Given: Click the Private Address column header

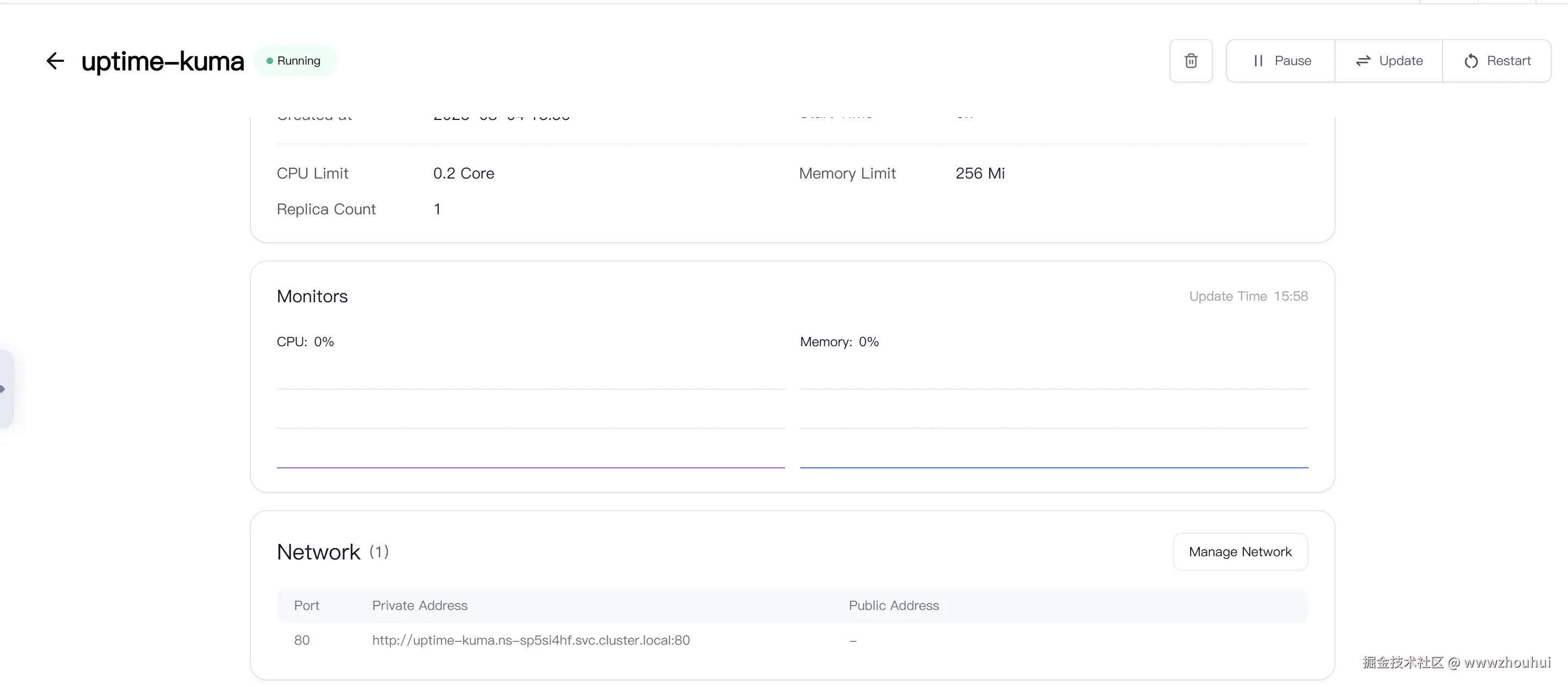Looking at the screenshot, I should 419,606.
